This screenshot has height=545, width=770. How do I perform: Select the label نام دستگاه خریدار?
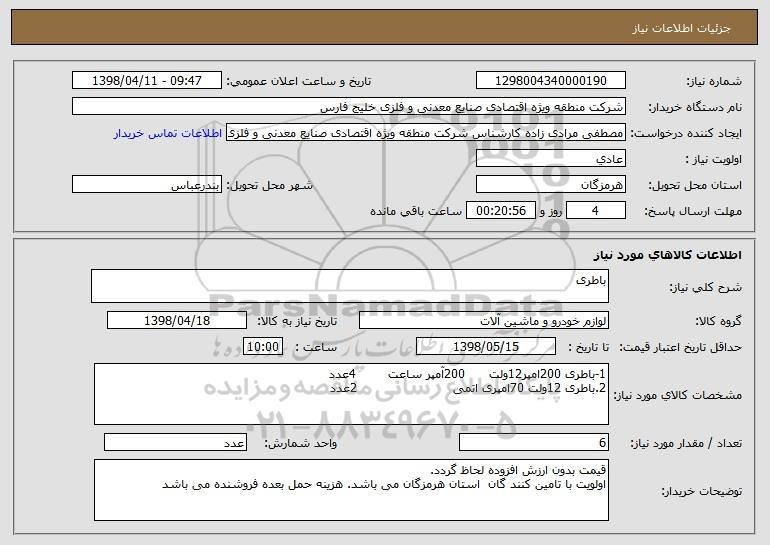(696, 107)
